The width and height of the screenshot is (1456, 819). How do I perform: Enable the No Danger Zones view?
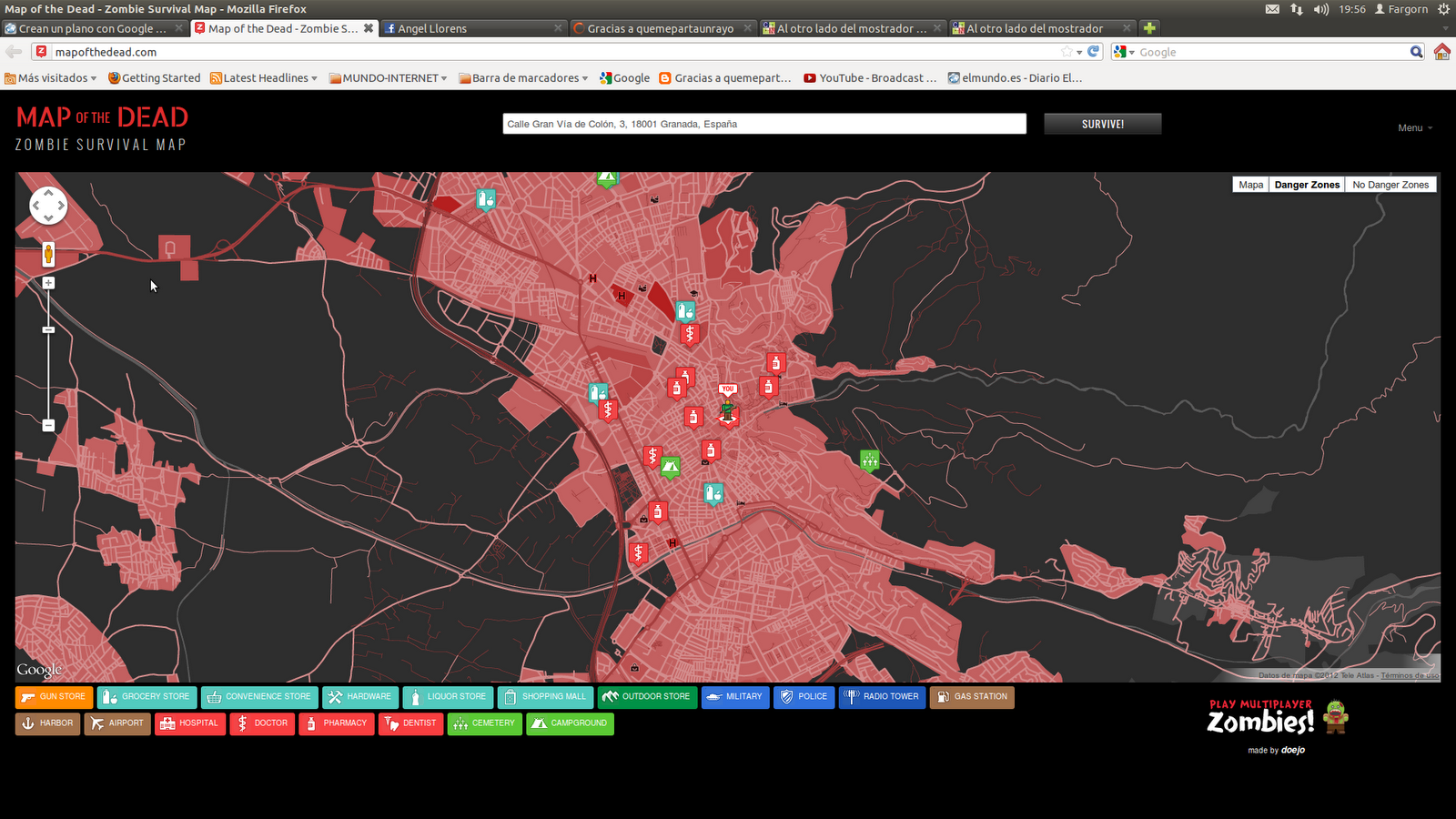[x=1390, y=184]
